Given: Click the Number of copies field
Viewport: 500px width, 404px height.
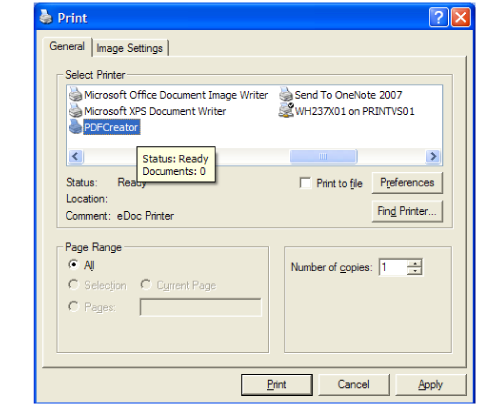Looking at the screenshot, I should click(393, 267).
